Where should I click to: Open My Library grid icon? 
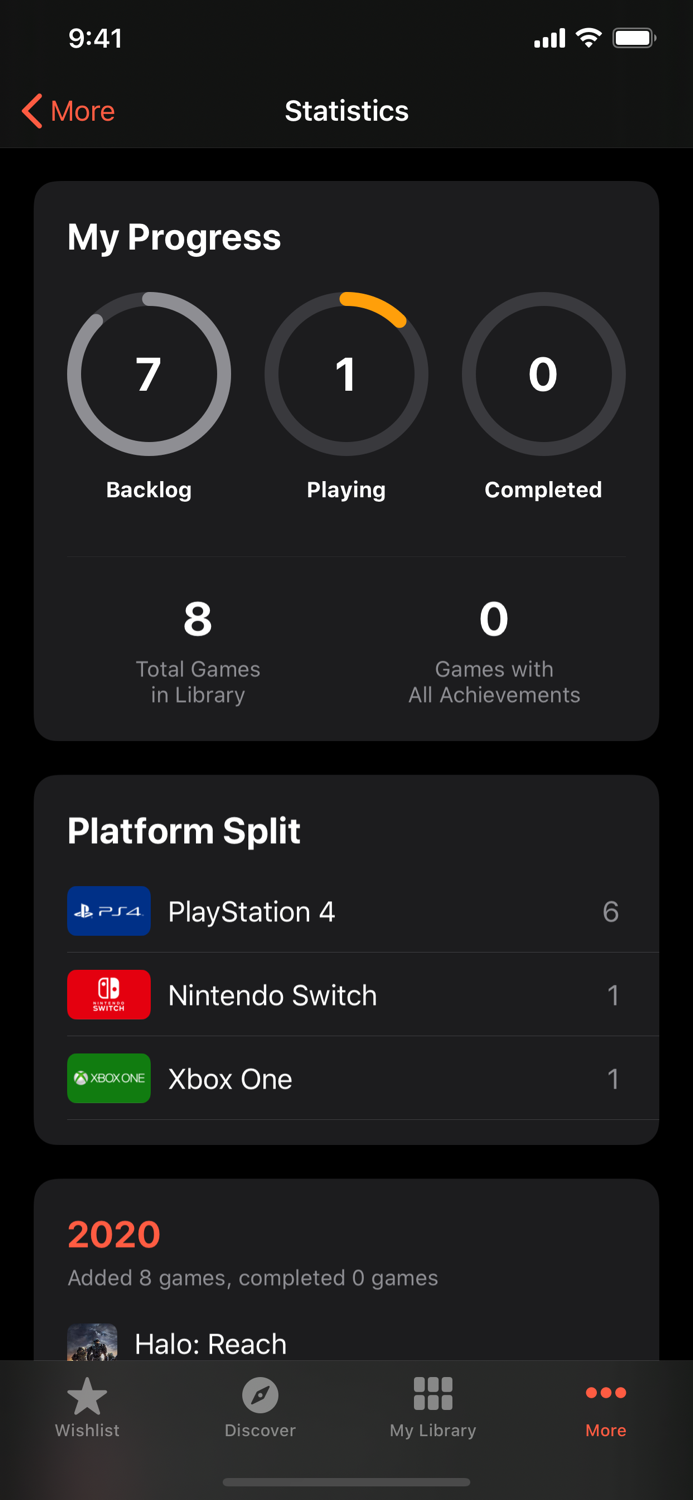pyautogui.click(x=433, y=1392)
